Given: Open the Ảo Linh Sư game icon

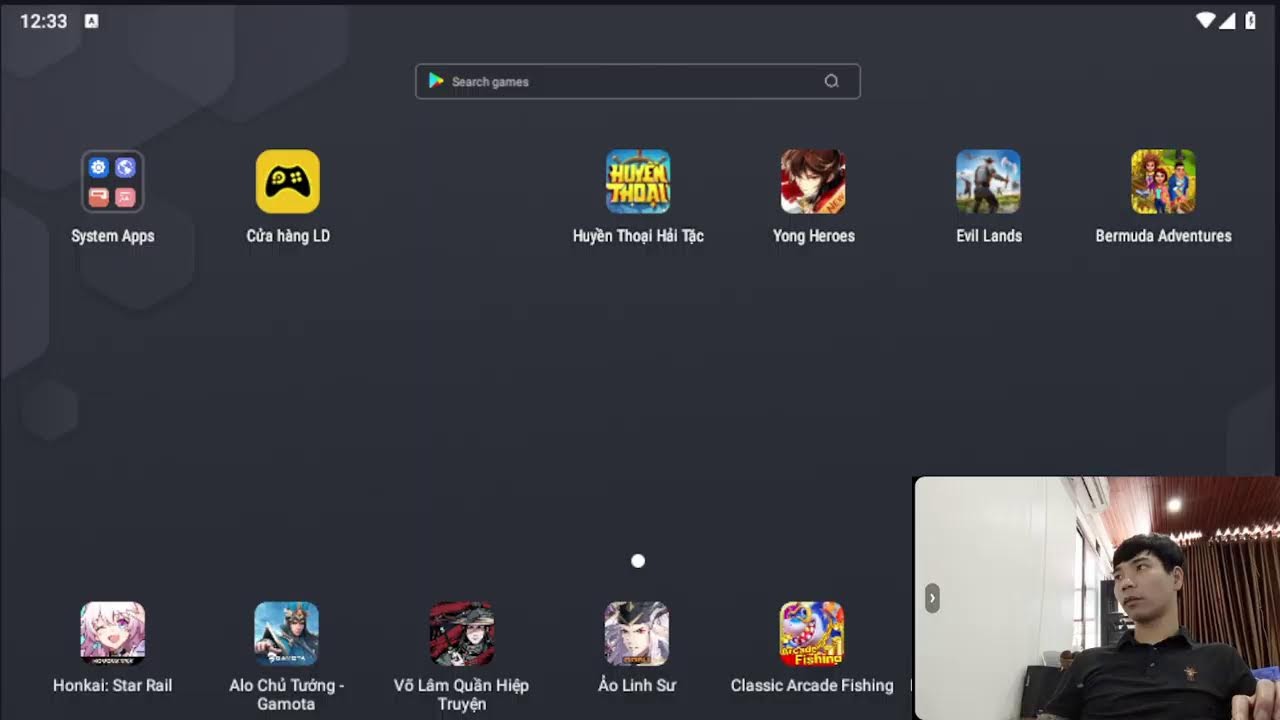Looking at the screenshot, I should coord(636,634).
